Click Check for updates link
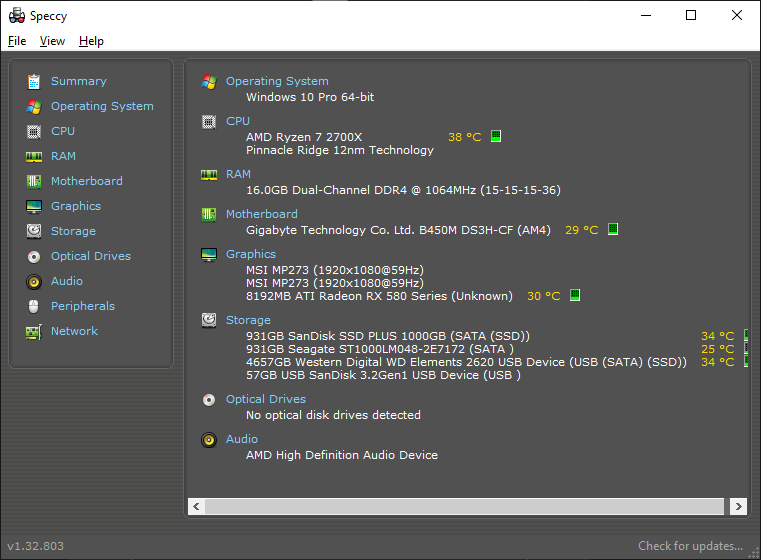This screenshot has width=761, height=560. click(x=690, y=546)
